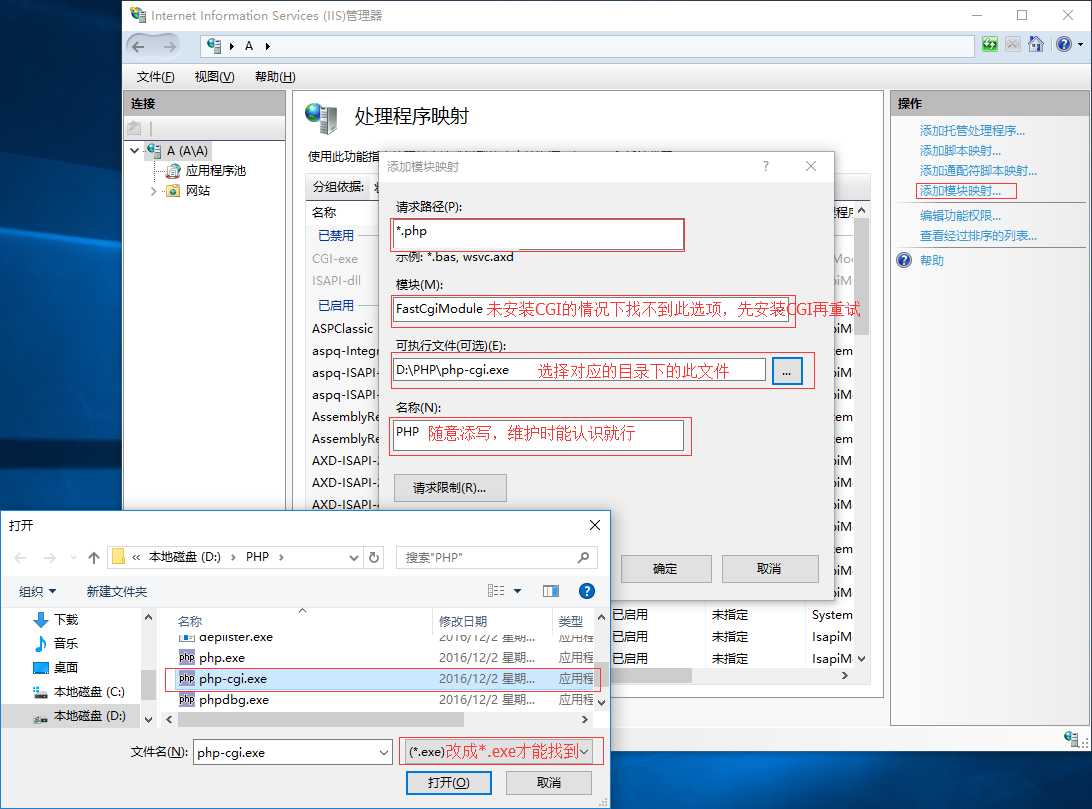This screenshot has height=809, width=1092.
Task: Click the 新建文件夹 button
Action: [x=116, y=592]
